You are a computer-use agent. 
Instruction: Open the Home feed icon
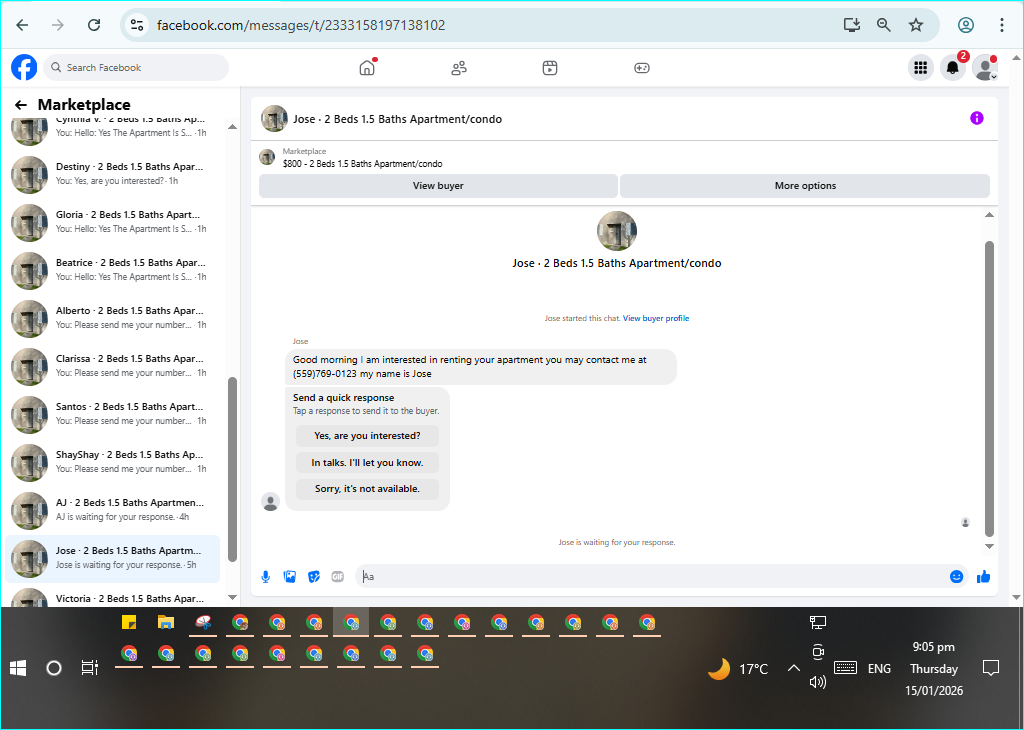click(x=367, y=67)
